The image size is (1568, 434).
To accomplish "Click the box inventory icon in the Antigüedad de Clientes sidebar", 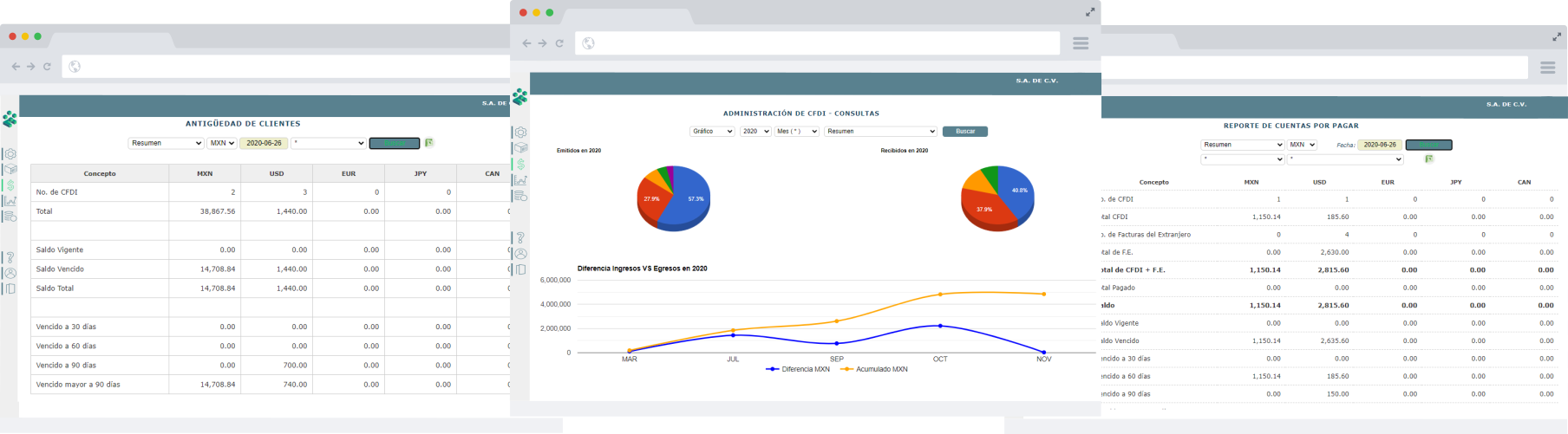I will tap(10, 170).
